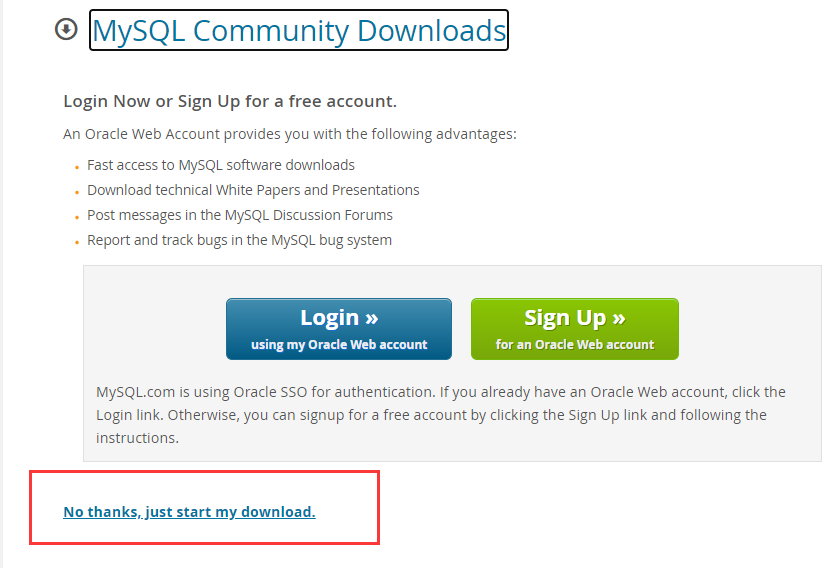Click the Oracle SSO authentication paragraph
Screen dimensions: 836x568
(440, 414)
